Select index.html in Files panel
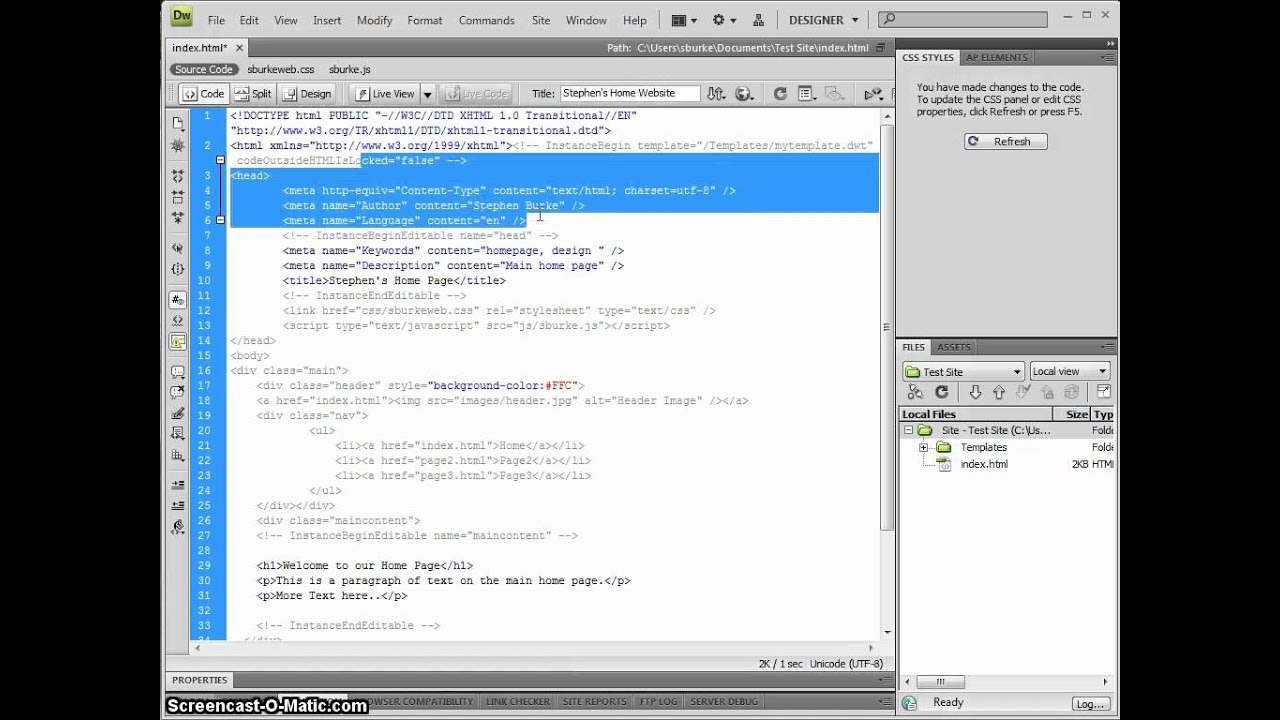This screenshot has width=1280, height=720. pyautogui.click(x=984, y=465)
